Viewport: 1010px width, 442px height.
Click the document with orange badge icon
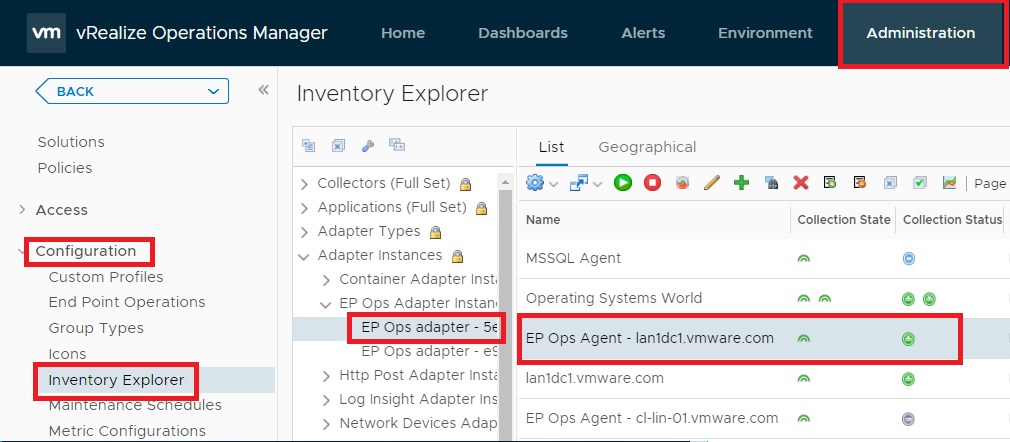click(860, 183)
